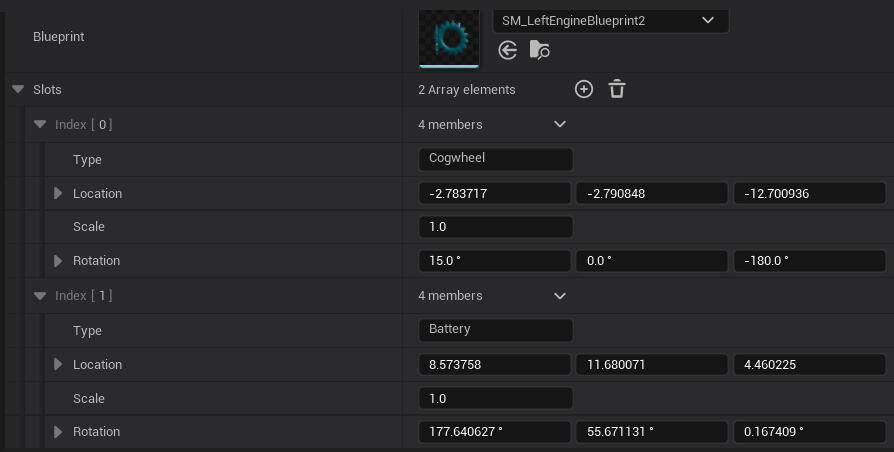The image size is (894, 452).
Task: Click the Battery Type text field
Action: point(495,330)
